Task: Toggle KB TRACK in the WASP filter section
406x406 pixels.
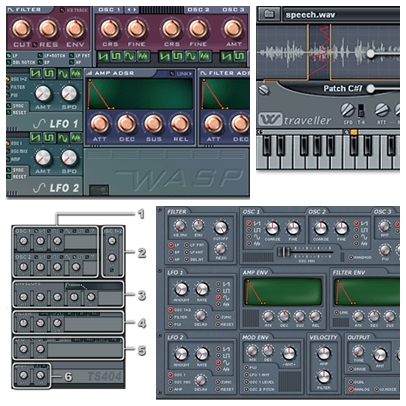Action: tap(63, 10)
